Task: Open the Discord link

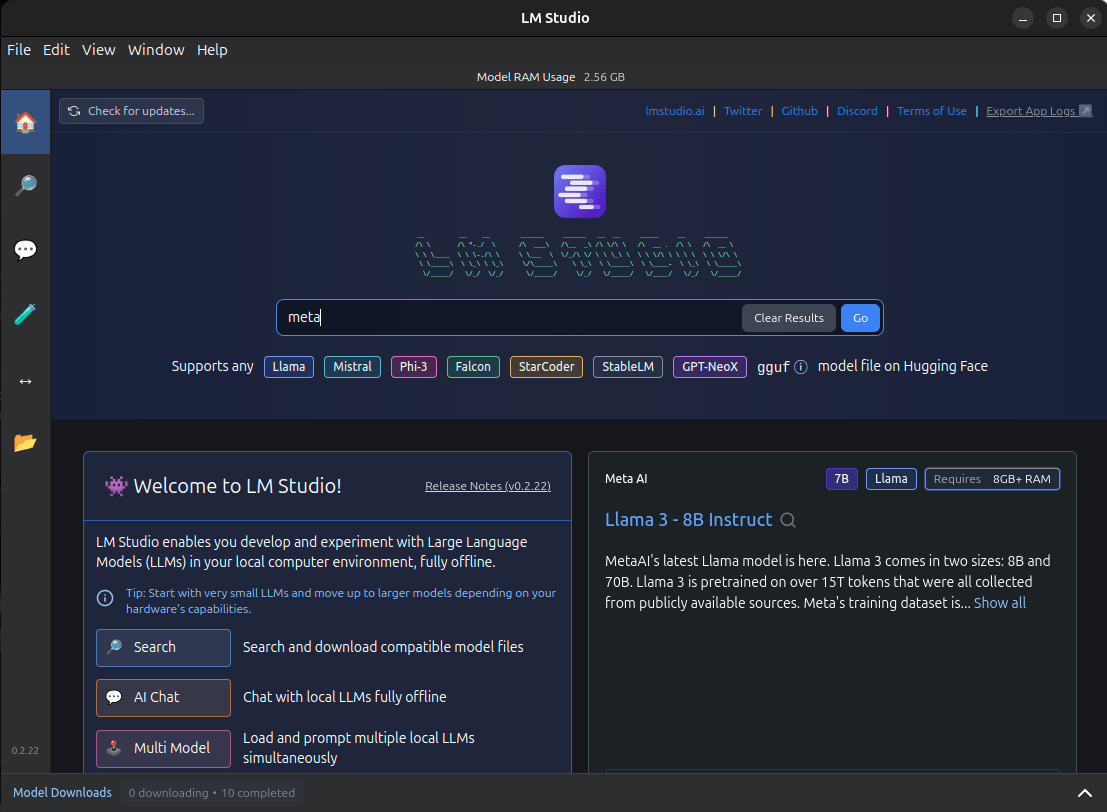Action: [x=857, y=111]
